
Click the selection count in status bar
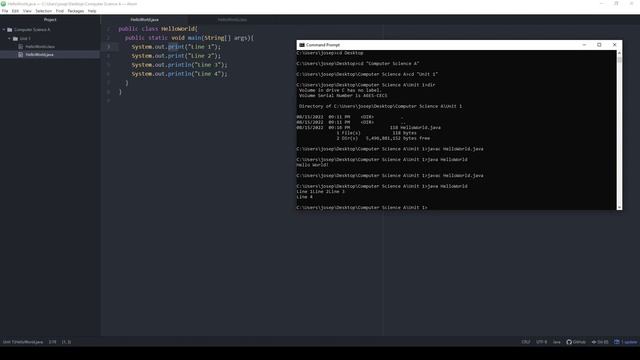[x=66, y=342]
